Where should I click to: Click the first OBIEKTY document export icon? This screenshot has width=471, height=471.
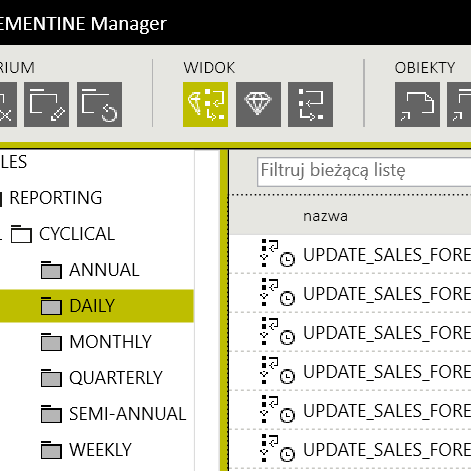tap(417, 104)
